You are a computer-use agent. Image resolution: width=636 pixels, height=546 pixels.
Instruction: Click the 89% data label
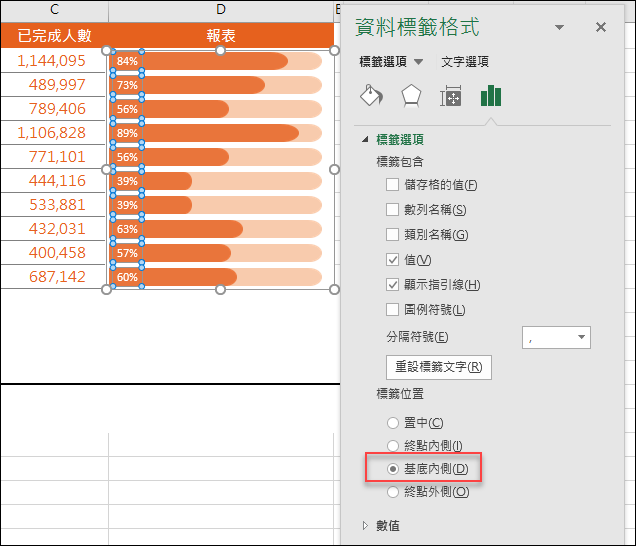127,133
